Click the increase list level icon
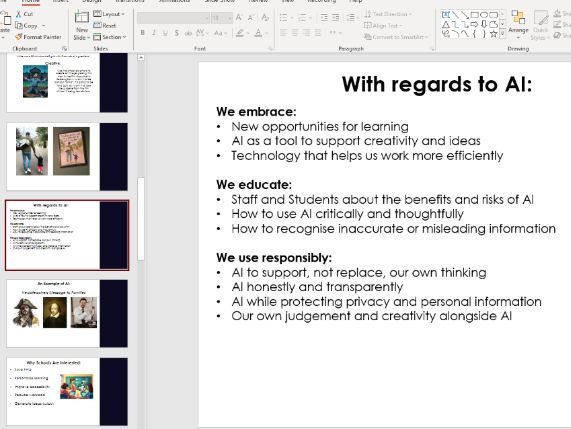Screen dimensions: 571x429 coord(335,17)
